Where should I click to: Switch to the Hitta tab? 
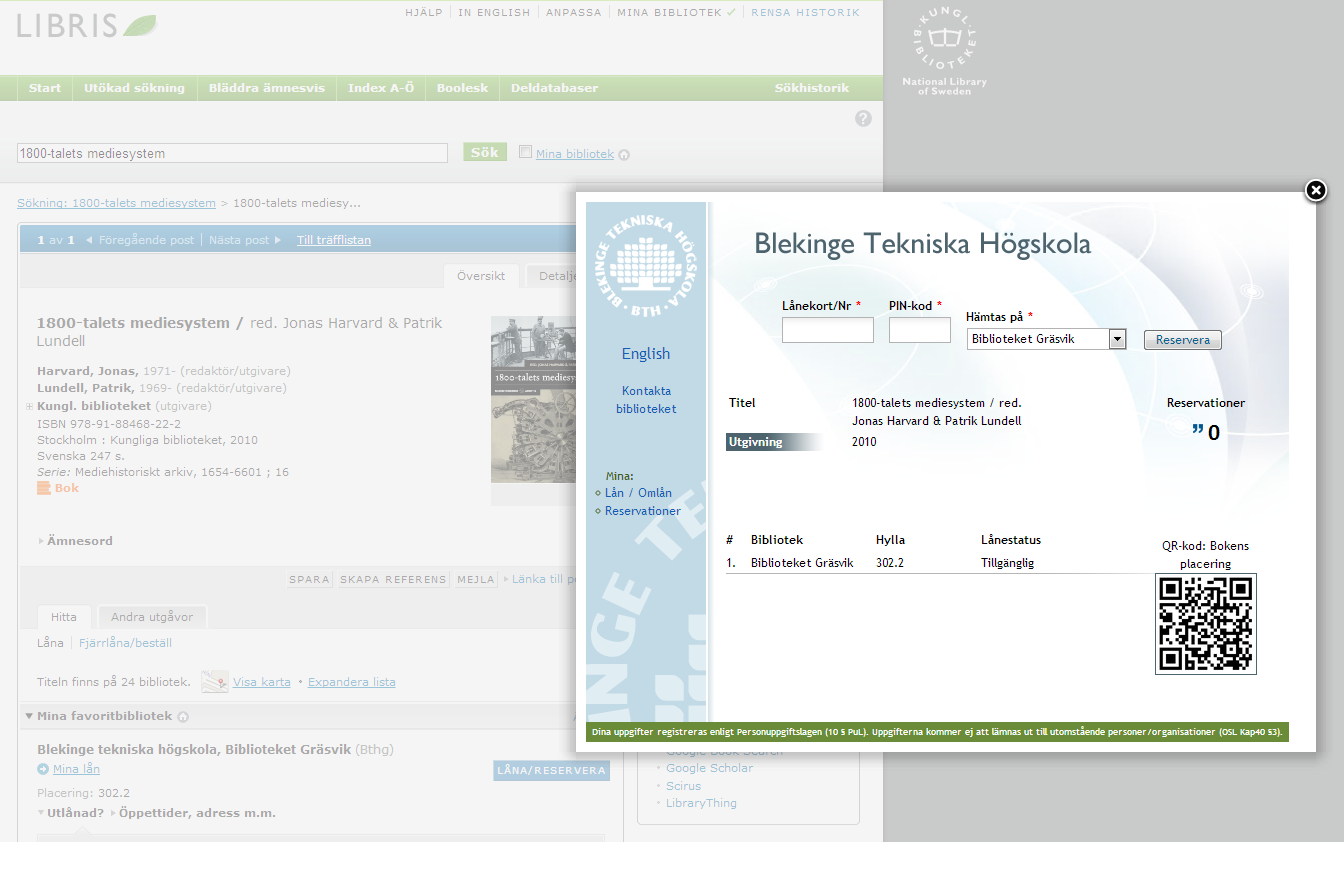(x=64, y=617)
